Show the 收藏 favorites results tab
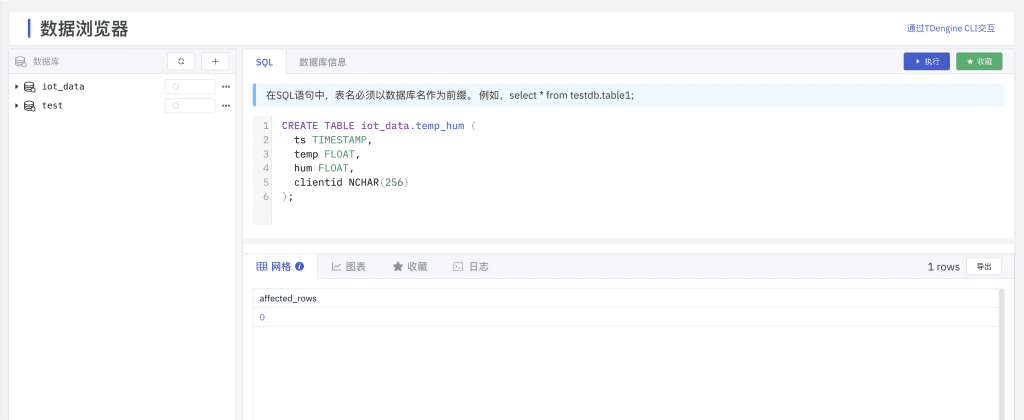Screen dimensions: 1024x420 pos(410,267)
